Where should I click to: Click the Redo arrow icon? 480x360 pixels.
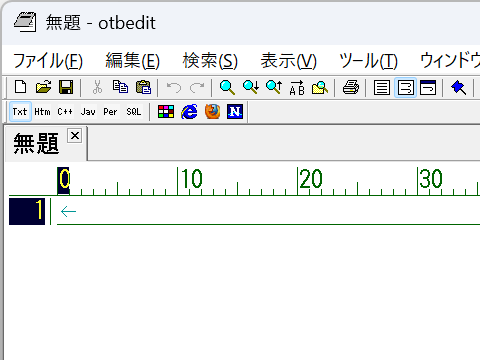[197, 87]
